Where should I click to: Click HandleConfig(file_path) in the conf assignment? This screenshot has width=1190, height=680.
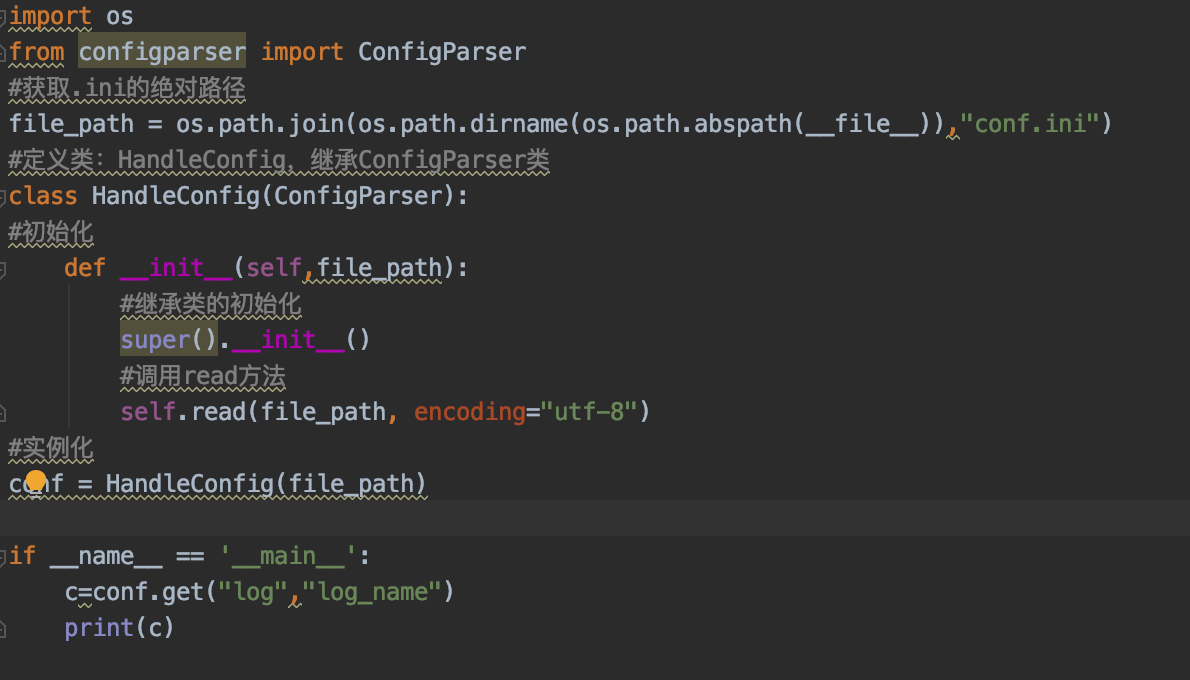coord(266,484)
